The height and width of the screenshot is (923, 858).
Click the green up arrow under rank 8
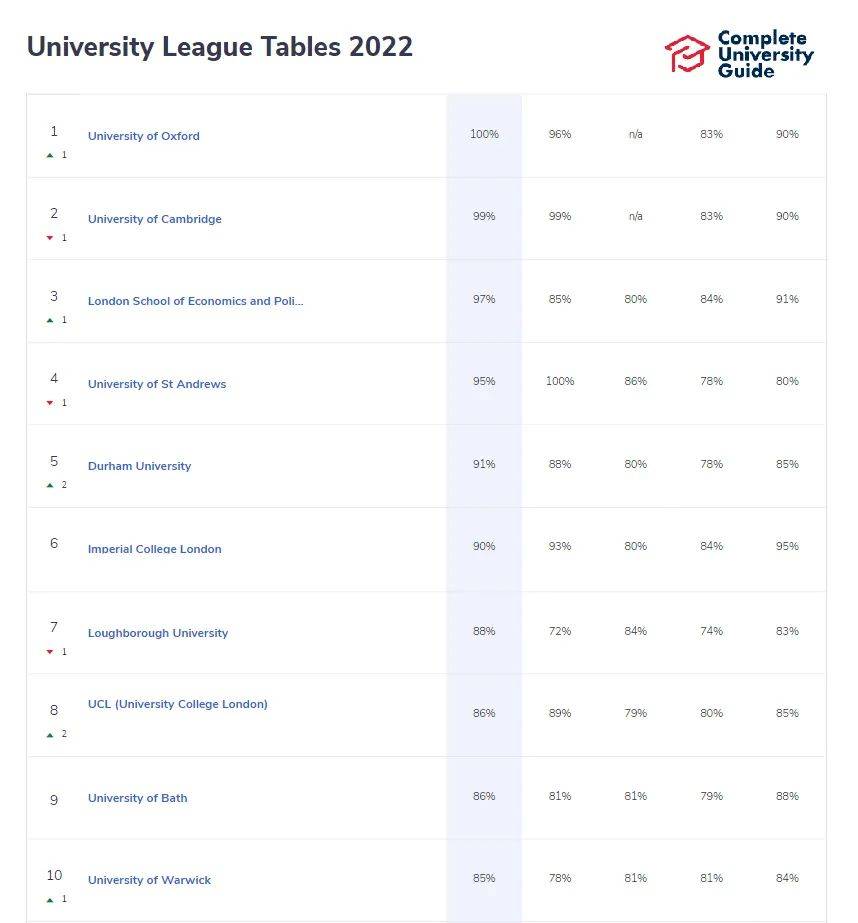coord(50,734)
